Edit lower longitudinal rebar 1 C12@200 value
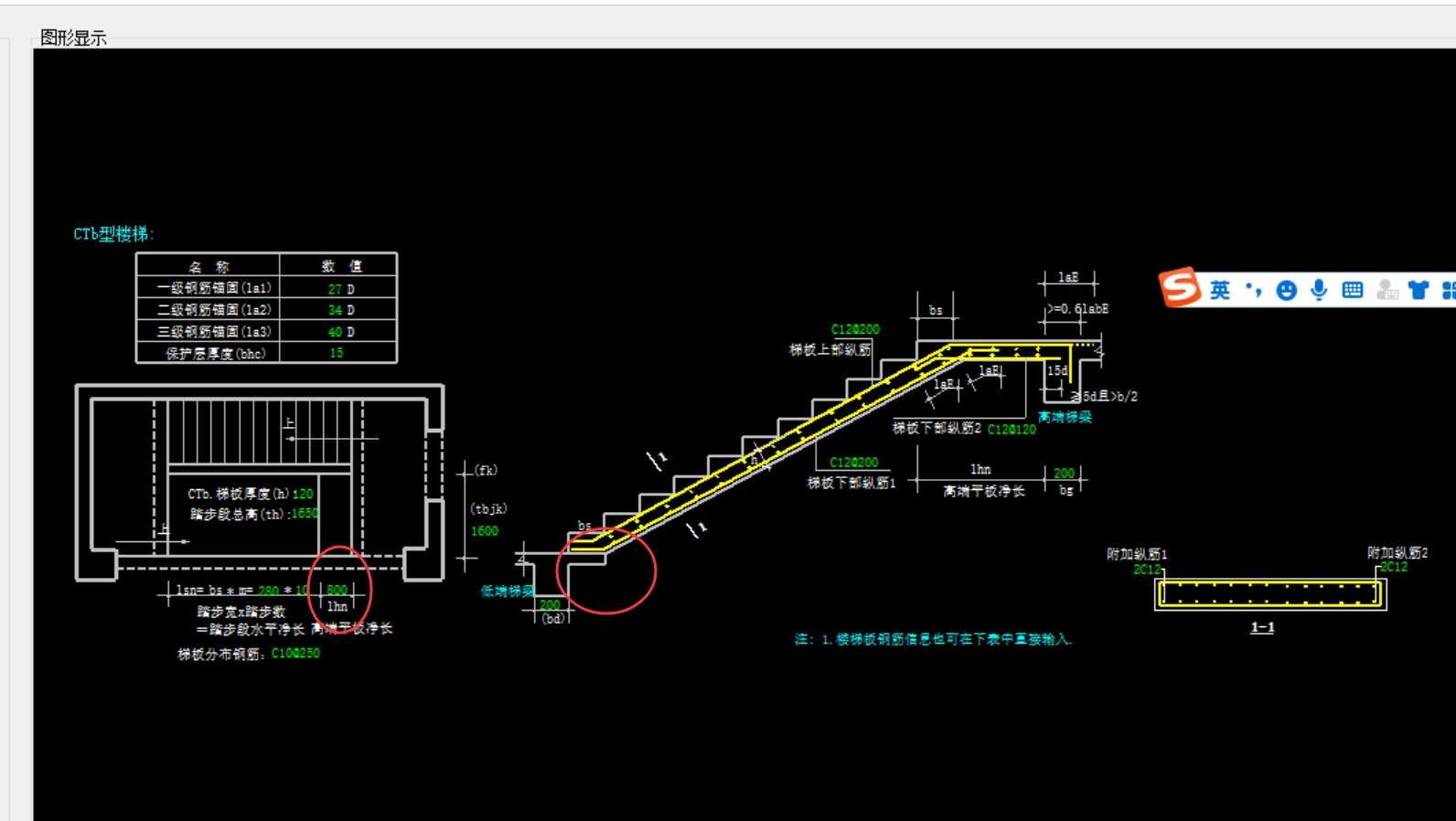Screen dimensions: 1456x821 pos(854,463)
